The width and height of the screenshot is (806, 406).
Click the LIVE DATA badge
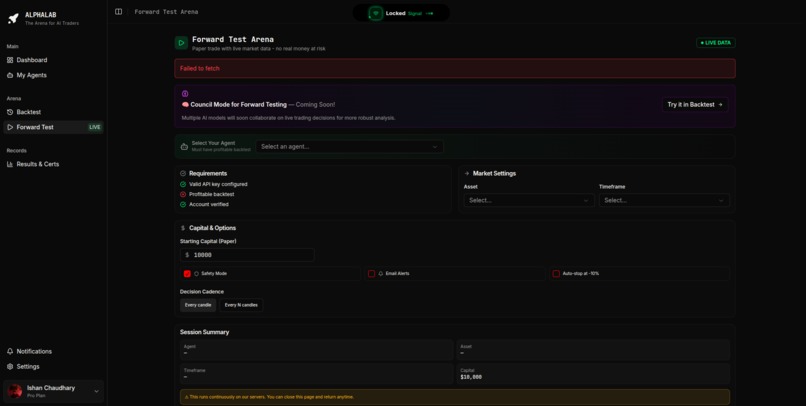click(x=716, y=43)
